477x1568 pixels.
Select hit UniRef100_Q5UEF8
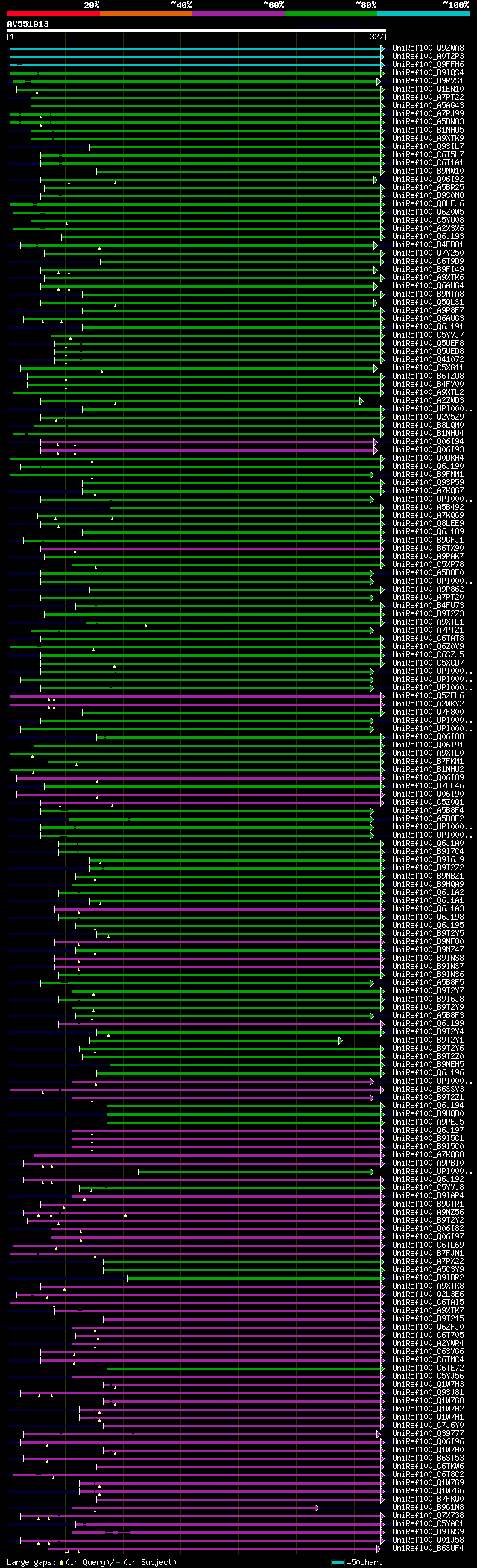tap(428, 344)
